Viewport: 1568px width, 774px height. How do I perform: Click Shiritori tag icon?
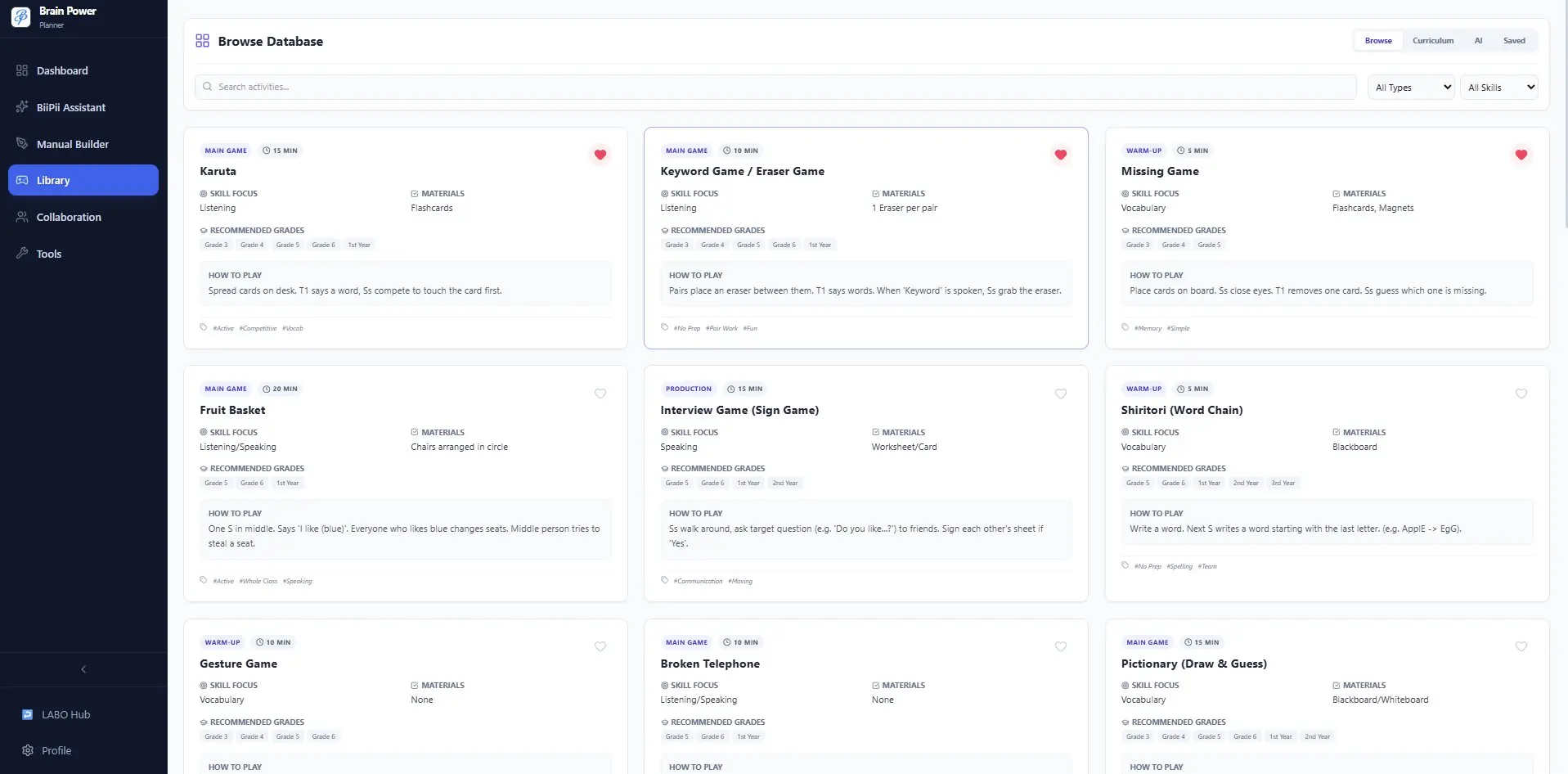click(x=1125, y=565)
